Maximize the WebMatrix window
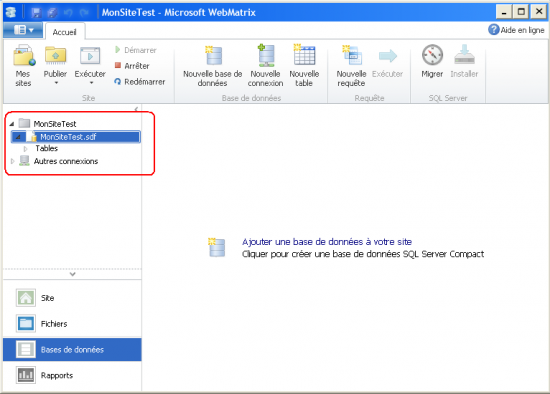This screenshot has width=550, height=394. point(521,12)
